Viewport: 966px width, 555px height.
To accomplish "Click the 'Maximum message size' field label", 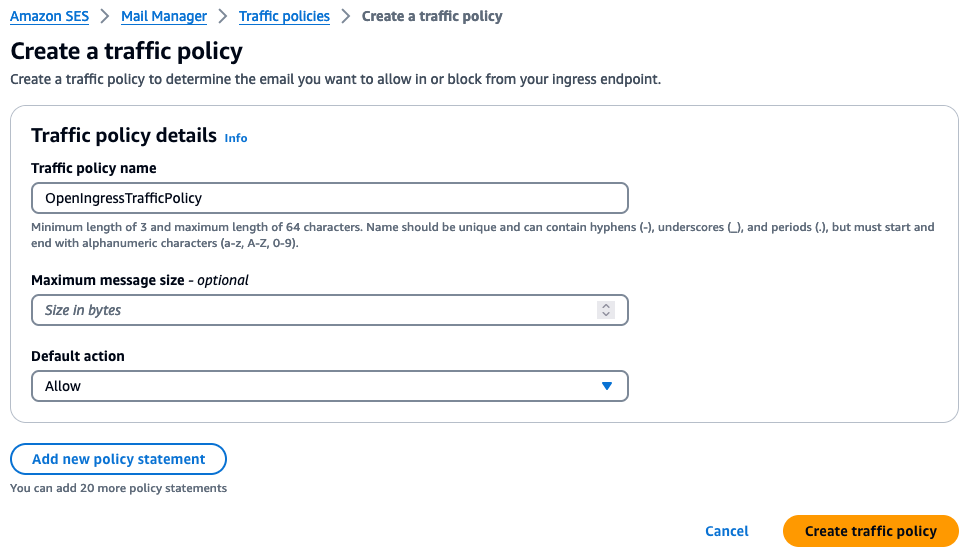I will [x=108, y=280].
